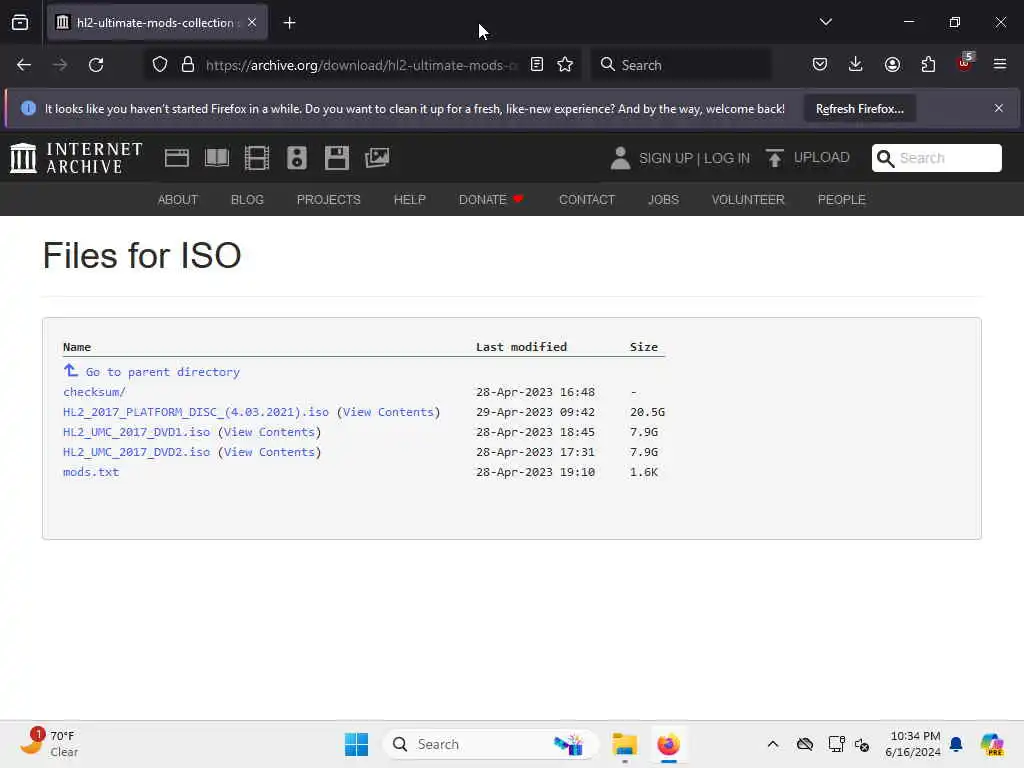This screenshot has width=1024, height=768.
Task: Open the ABOUT menu item
Action: pyautogui.click(x=178, y=200)
